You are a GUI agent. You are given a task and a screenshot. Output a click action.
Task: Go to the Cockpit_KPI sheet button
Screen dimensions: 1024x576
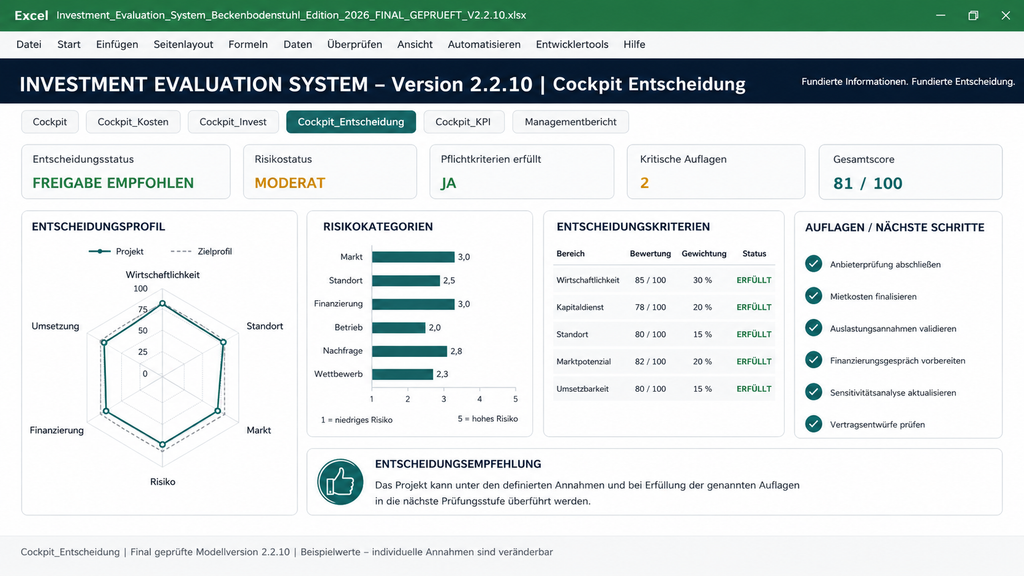(x=463, y=122)
